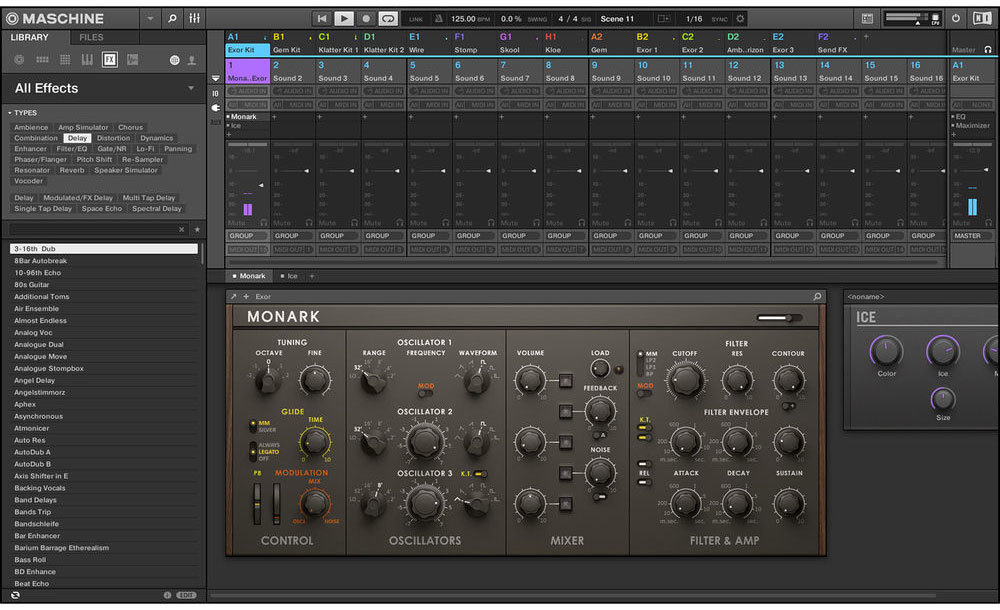Click the audio engine power icon
Image resolution: width=1000 pixels, height=610 pixels.
click(955, 18)
